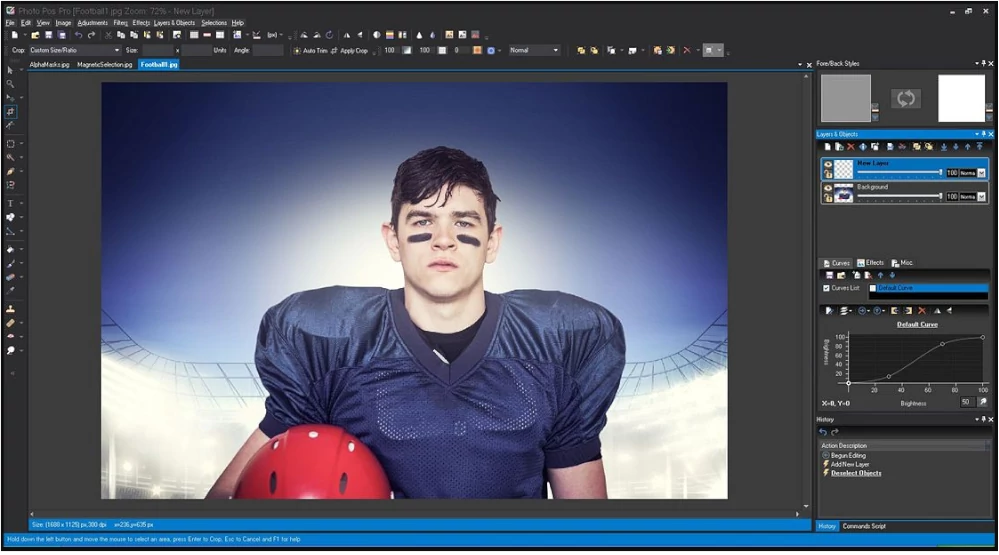Click the Undo arrow in main toolbar

pyautogui.click(x=78, y=35)
